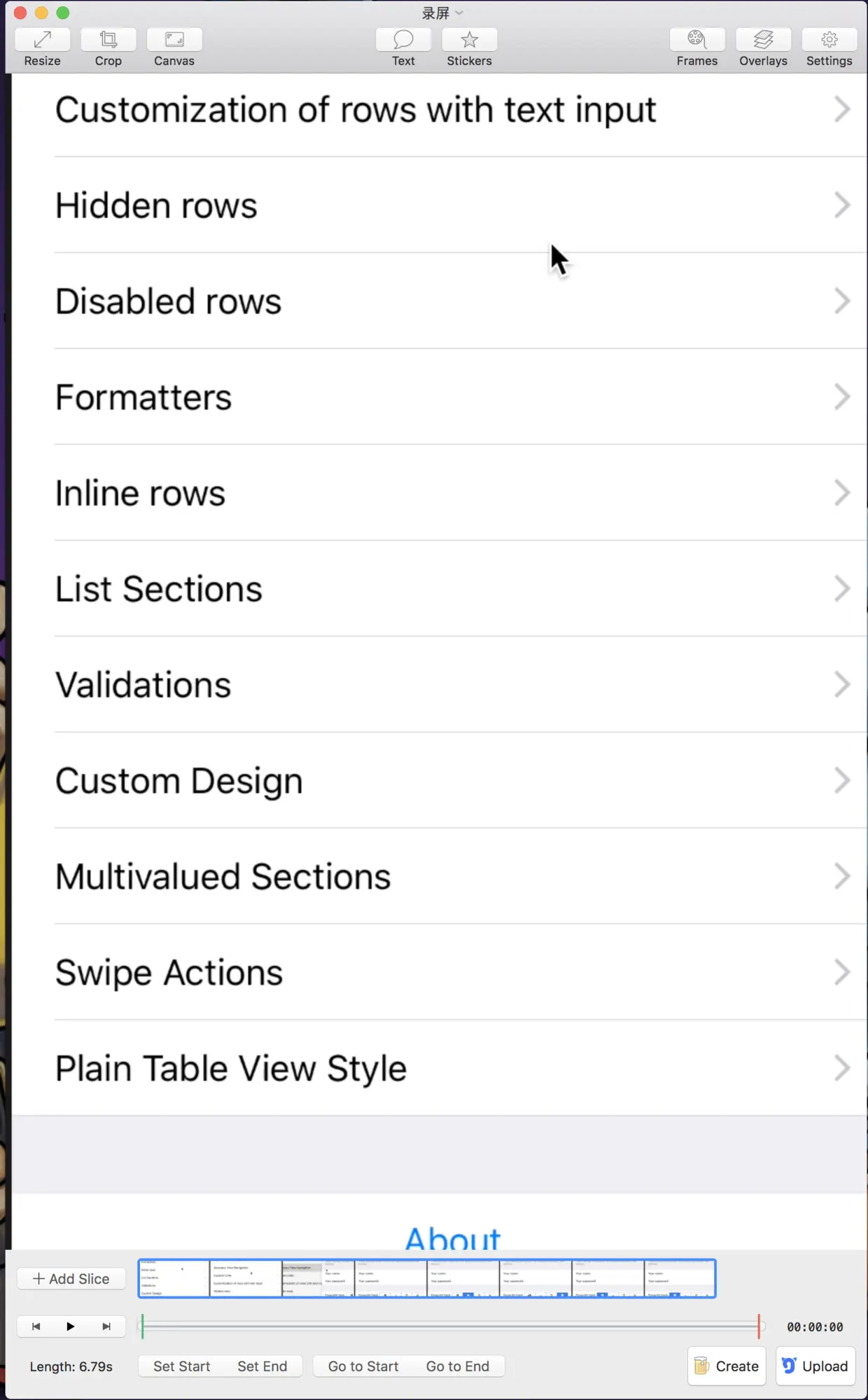The height and width of the screenshot is (1400, 868).
Task: Expand the Hidden rows chevron
Action: pos(842,205)
